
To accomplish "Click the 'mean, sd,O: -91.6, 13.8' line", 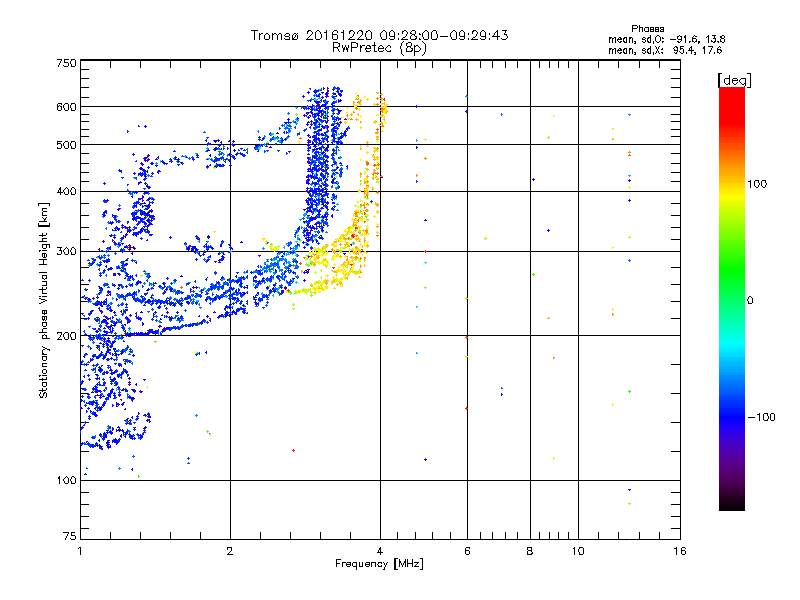I will click(666, 39).
